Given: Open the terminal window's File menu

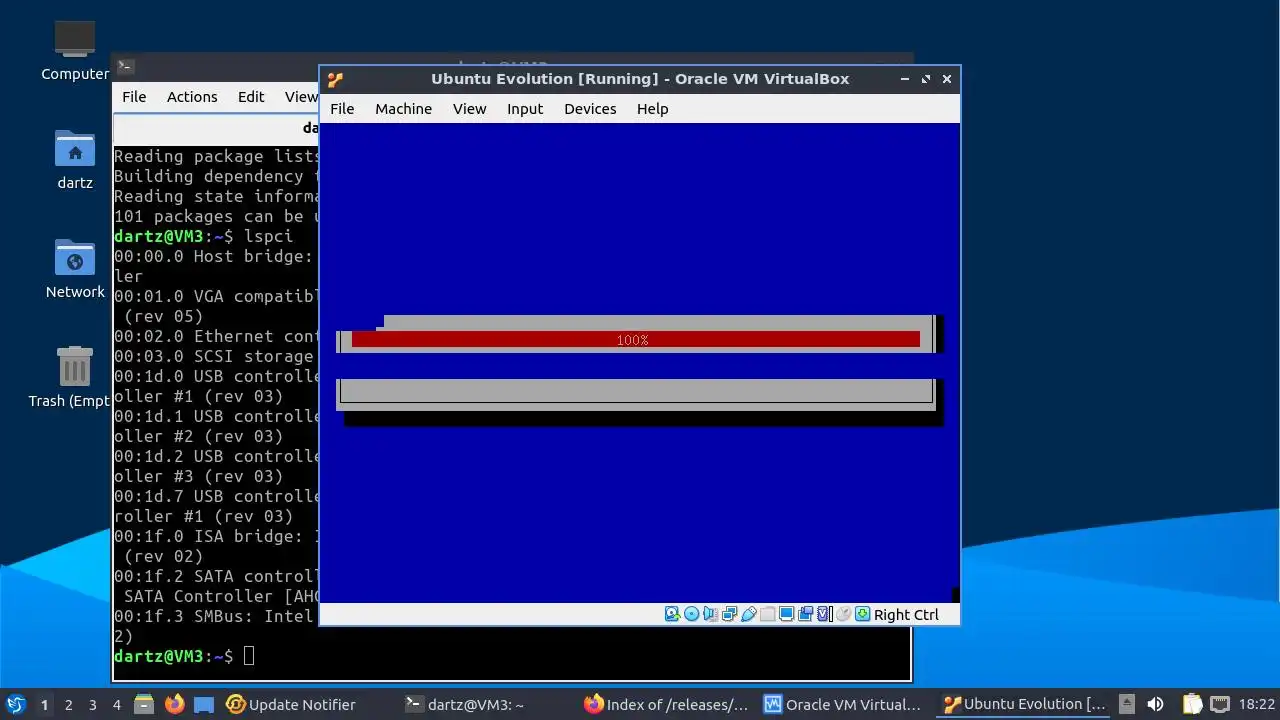Looking at the screenshot, I should coord(134,97).
